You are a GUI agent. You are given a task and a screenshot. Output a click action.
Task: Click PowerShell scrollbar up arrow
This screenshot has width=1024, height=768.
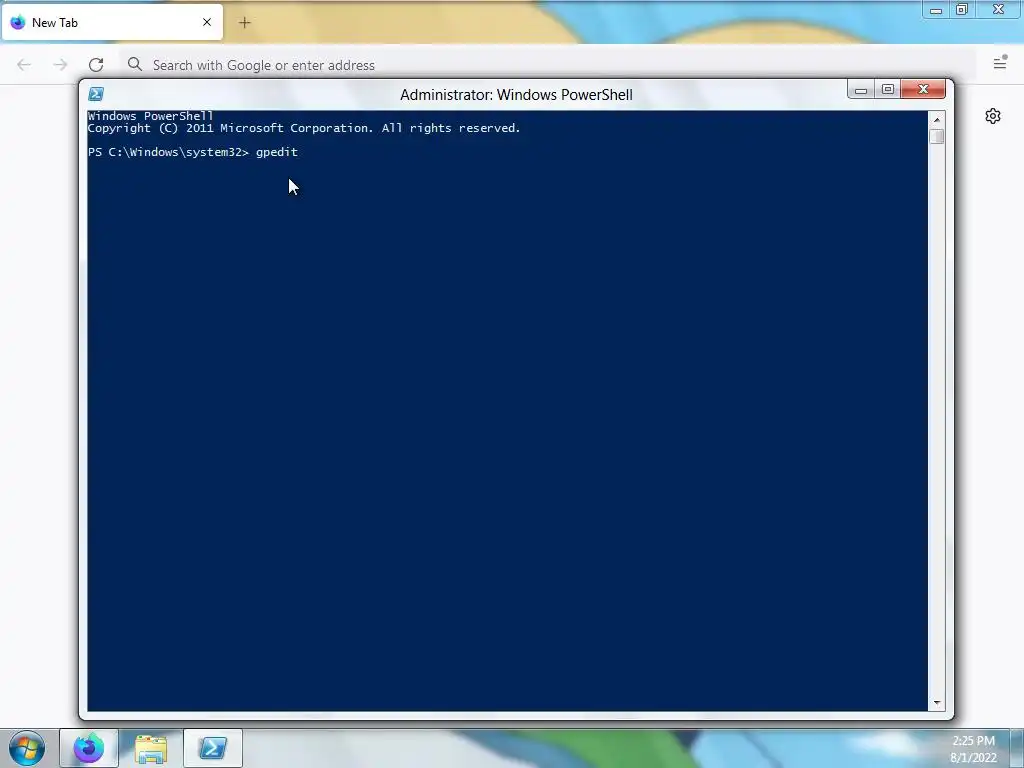(936, 120)
